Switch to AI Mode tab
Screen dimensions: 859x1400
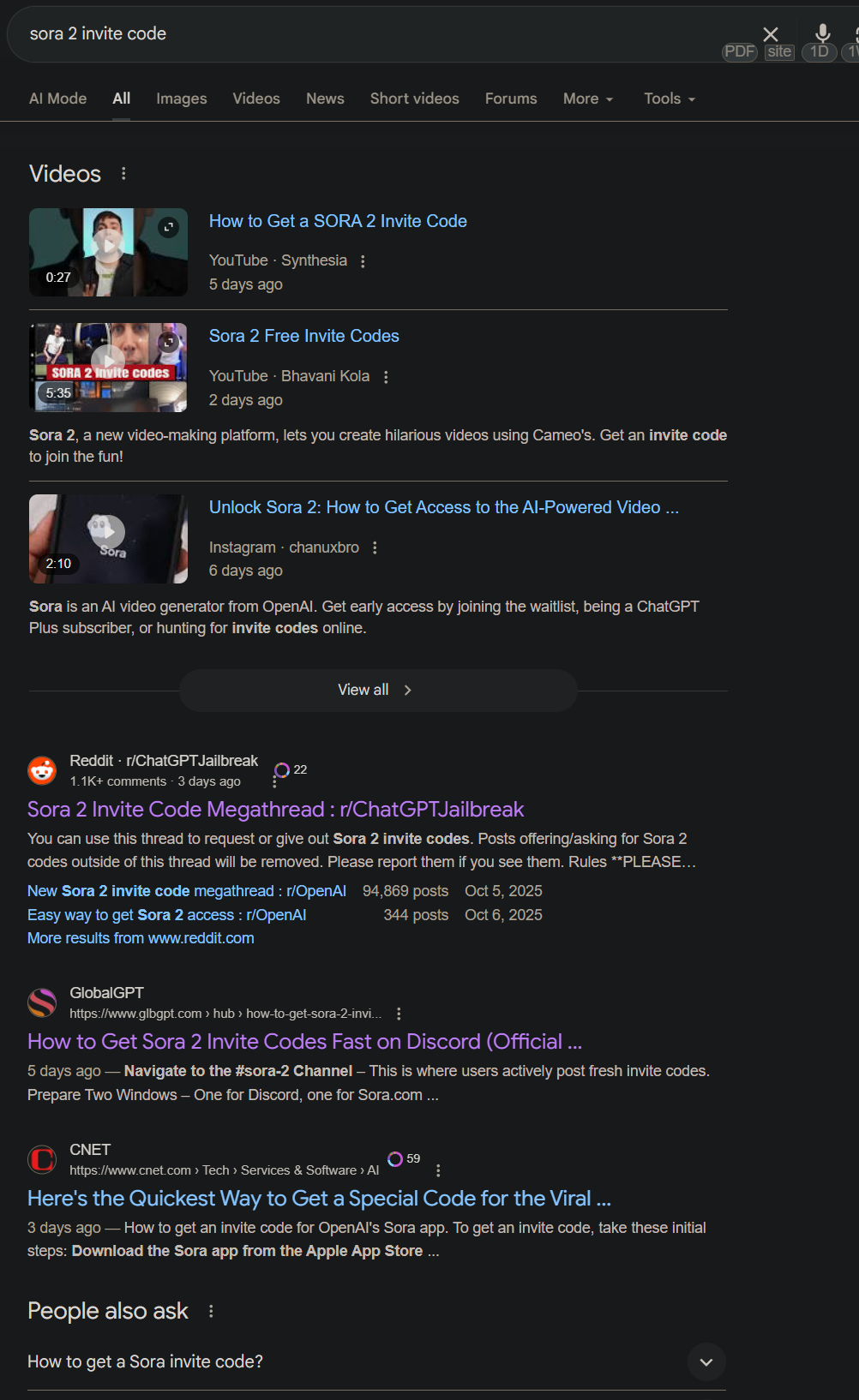click(57, 99)
